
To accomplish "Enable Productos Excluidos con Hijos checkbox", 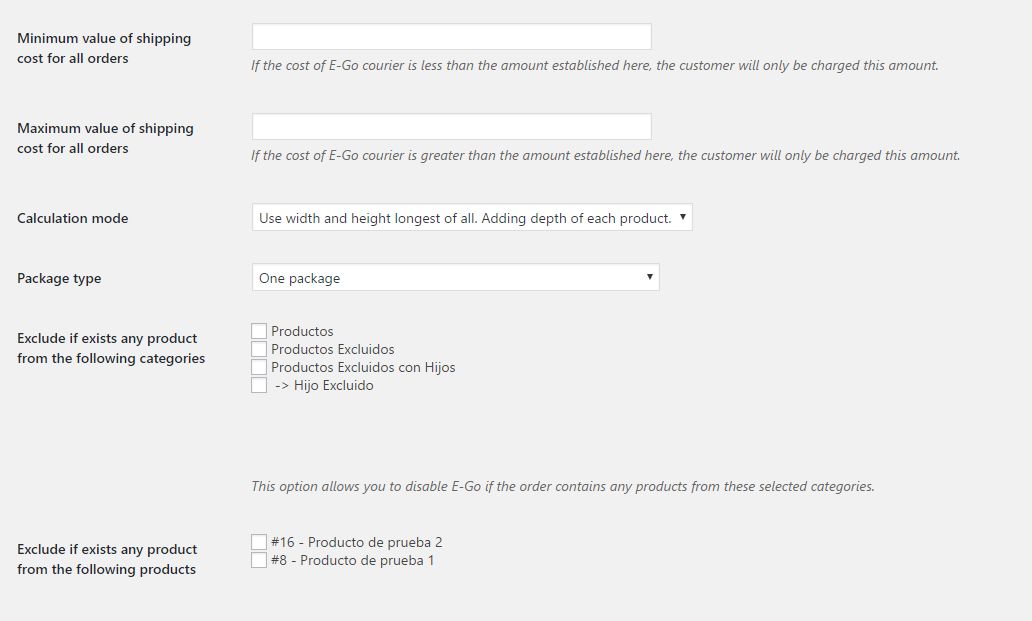I will pyautogui.click(x=259, y=367).
